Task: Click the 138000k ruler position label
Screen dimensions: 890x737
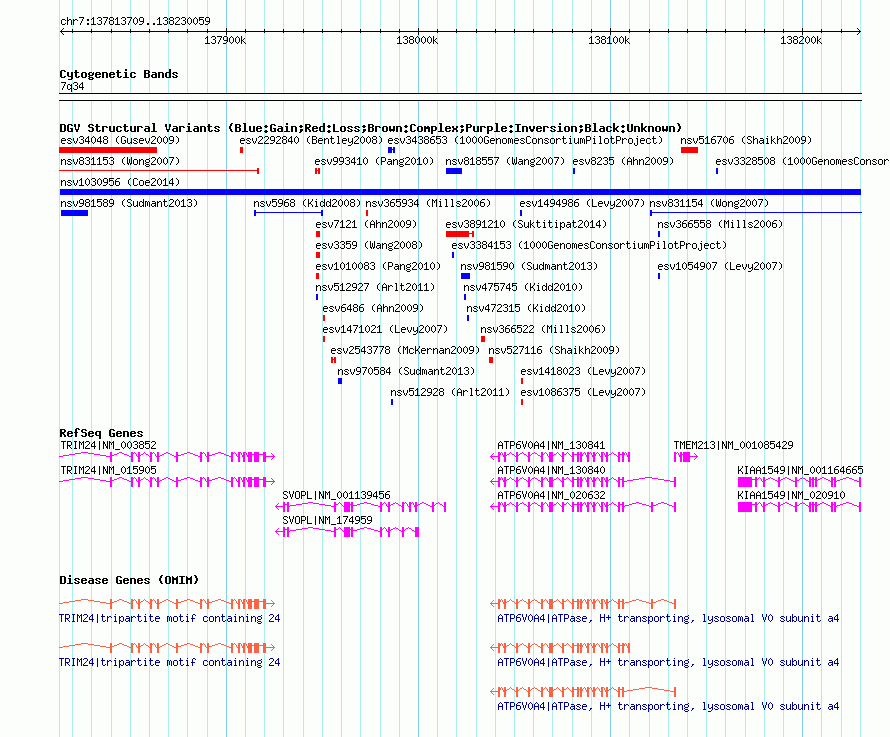Action: click(x=417, y=40)
